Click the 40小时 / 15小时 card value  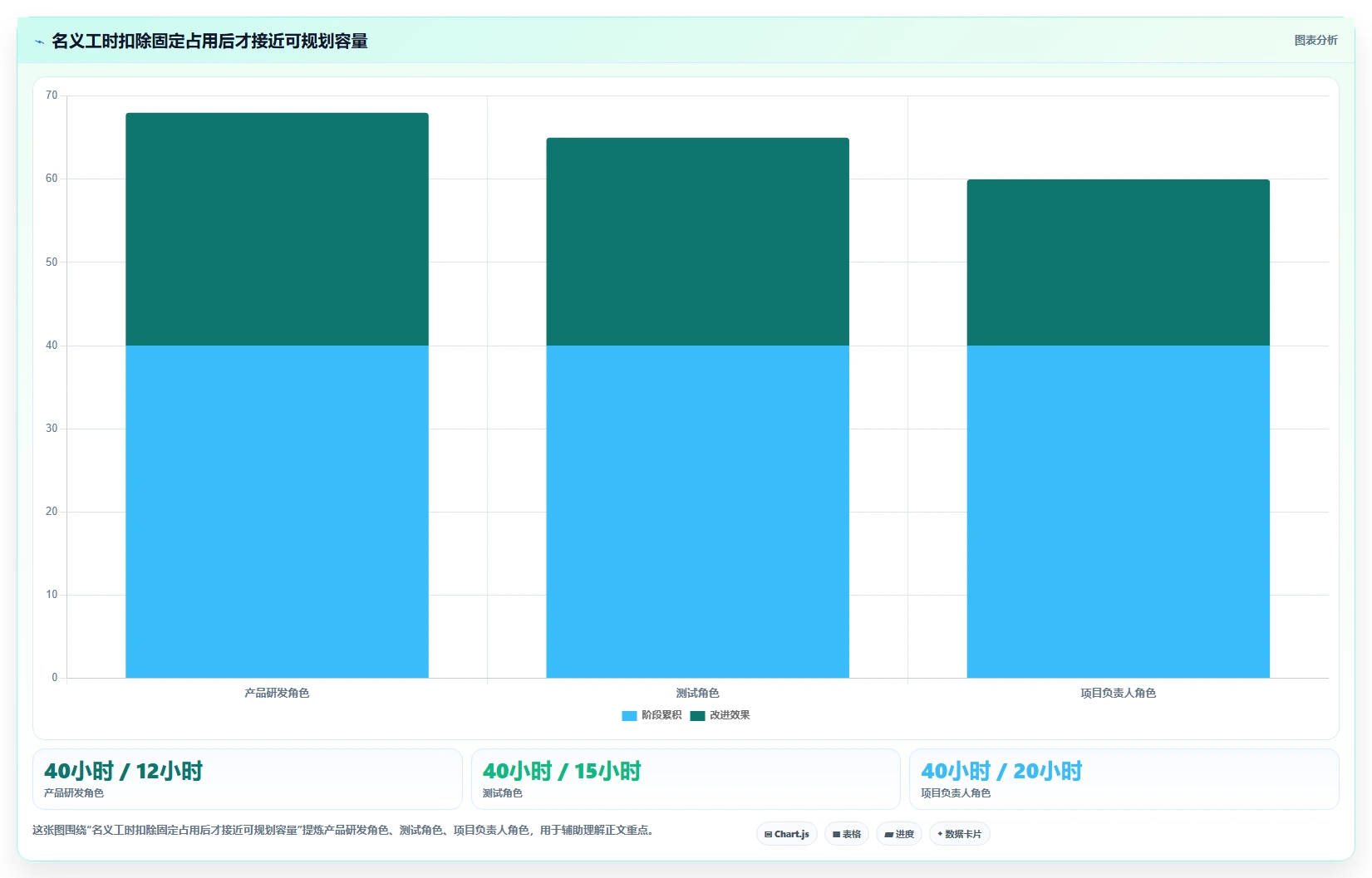point(562,771)
